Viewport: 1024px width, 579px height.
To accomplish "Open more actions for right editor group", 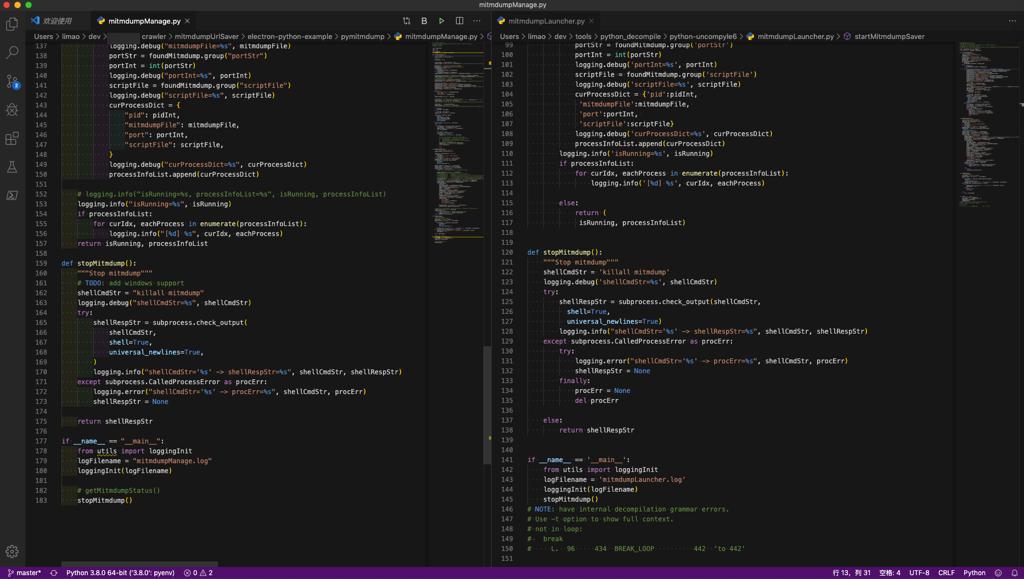I will (1012, 21).
